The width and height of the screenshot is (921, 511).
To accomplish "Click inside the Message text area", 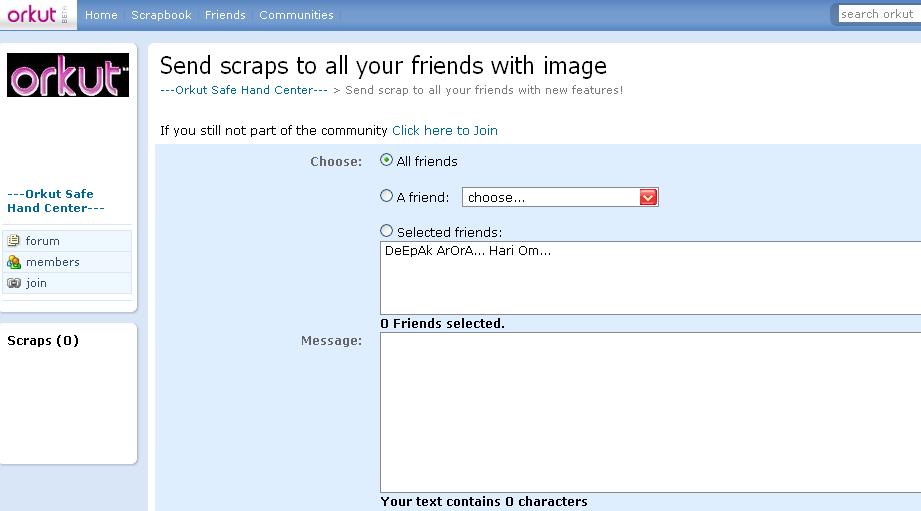I will pyautogui.click(x=650, y=412).
